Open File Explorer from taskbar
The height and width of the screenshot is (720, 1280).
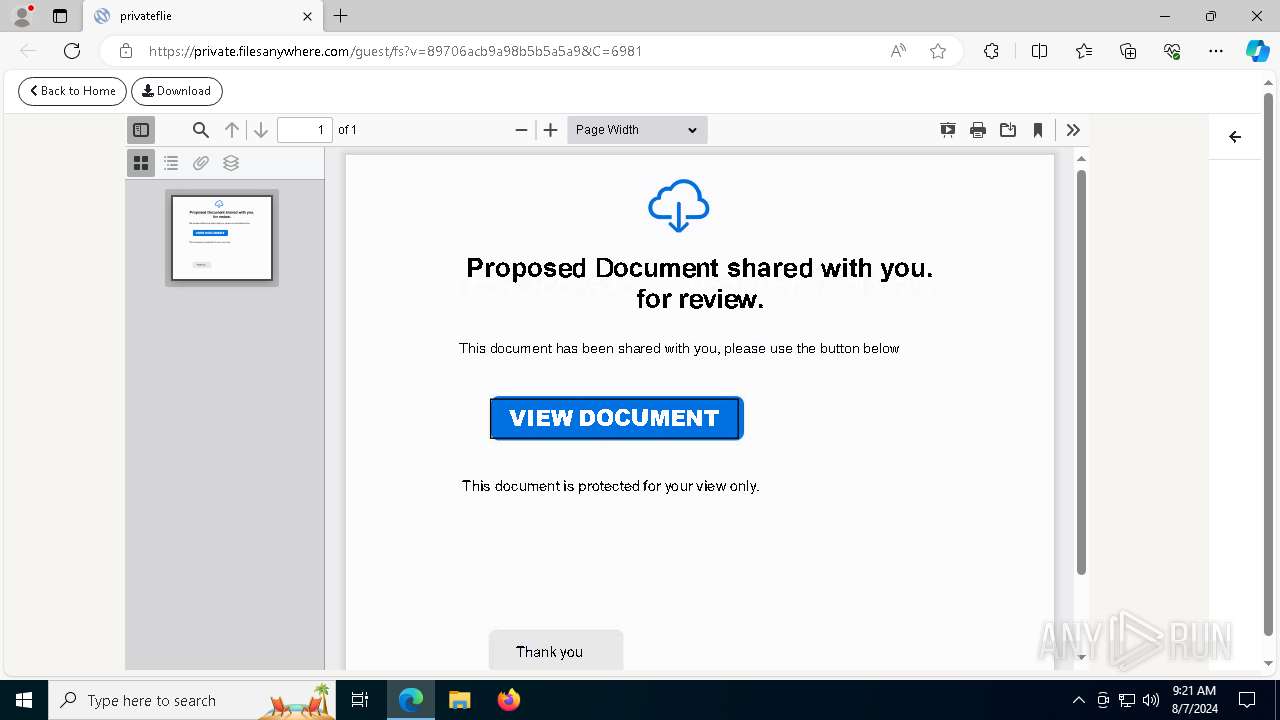459,700
